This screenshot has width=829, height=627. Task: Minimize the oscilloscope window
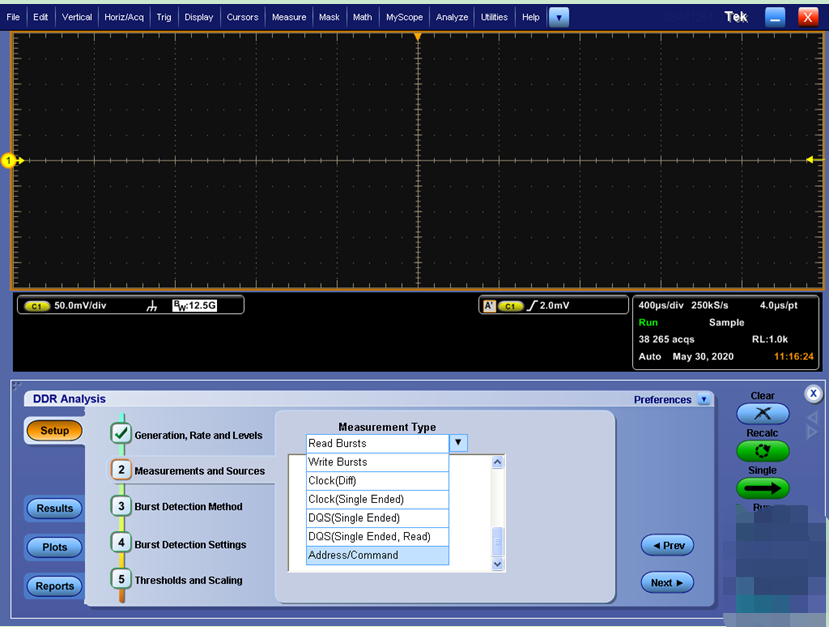click(775, 17)
